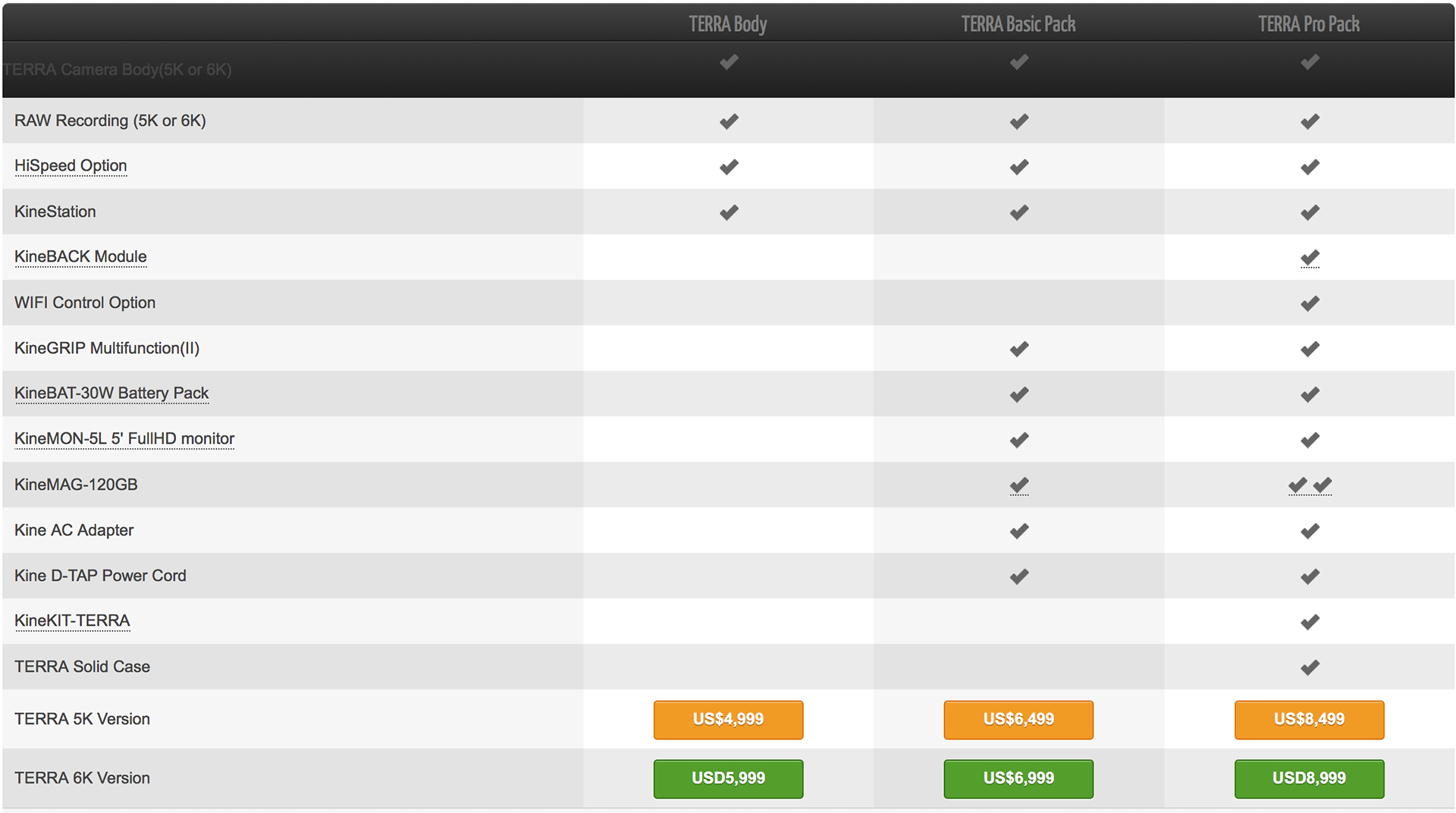
Task: Click the Kine D-TAP Power Cord label
Action: point(100,576)
